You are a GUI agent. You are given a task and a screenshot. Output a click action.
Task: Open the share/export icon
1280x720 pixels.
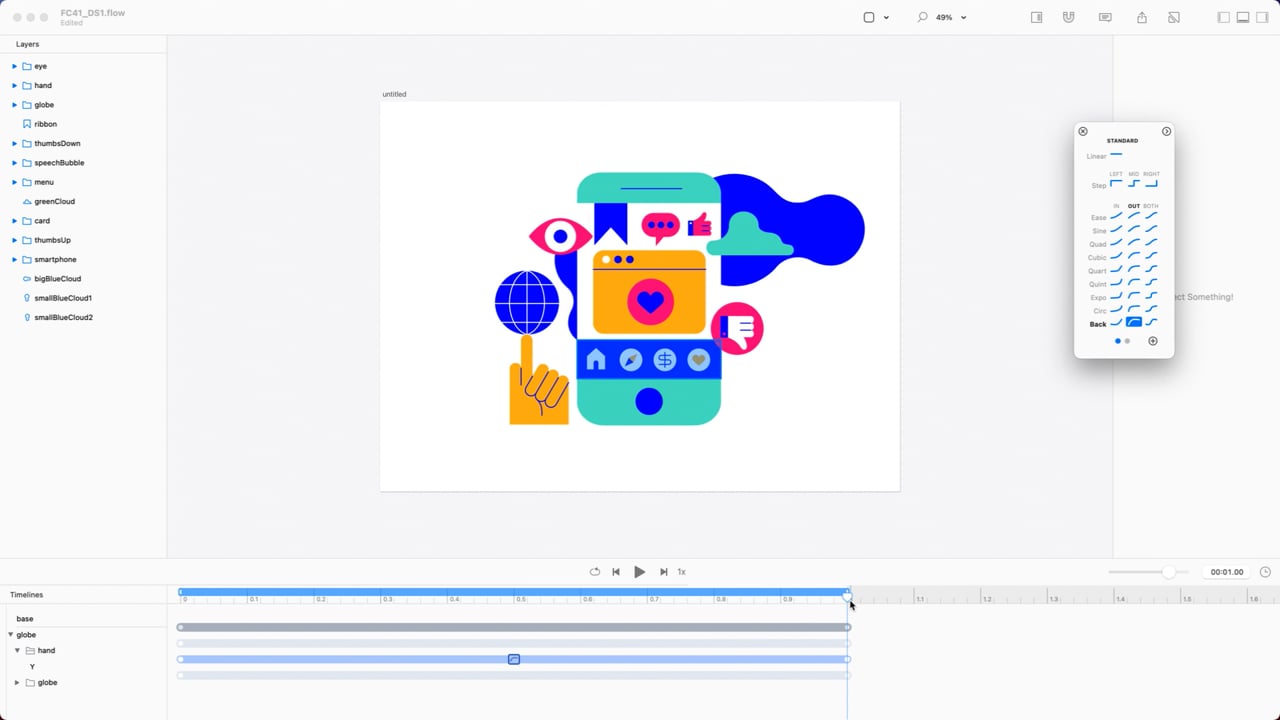point(1142,17)
